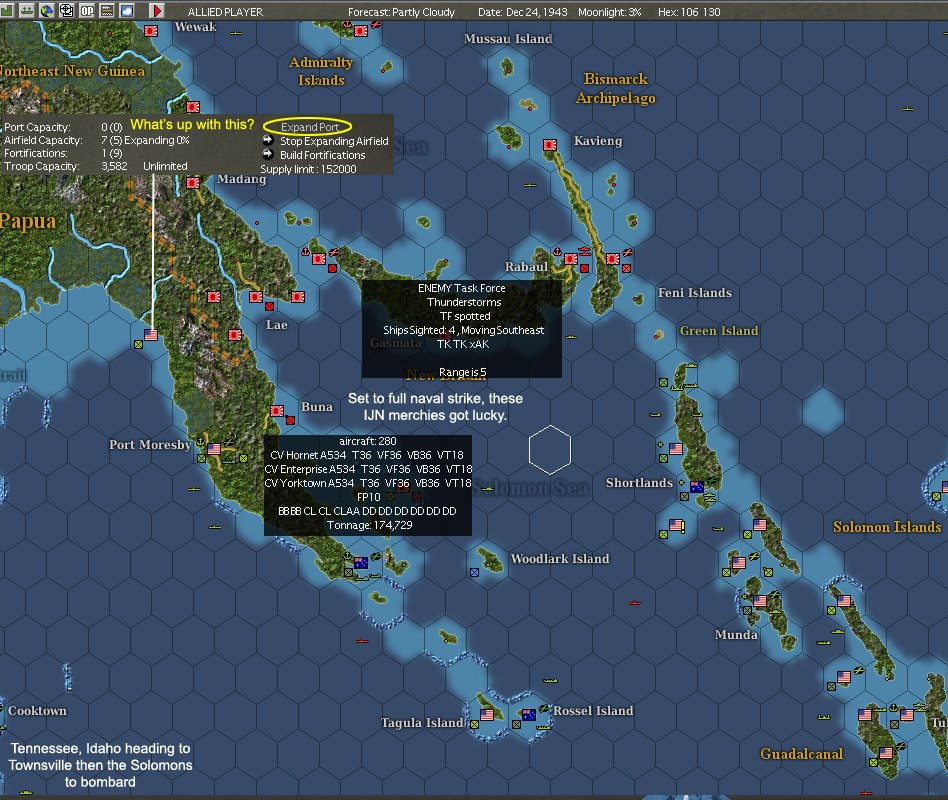Select the US flag with yellow exclamation mark
948x800 pixels.
coord(677,525)
